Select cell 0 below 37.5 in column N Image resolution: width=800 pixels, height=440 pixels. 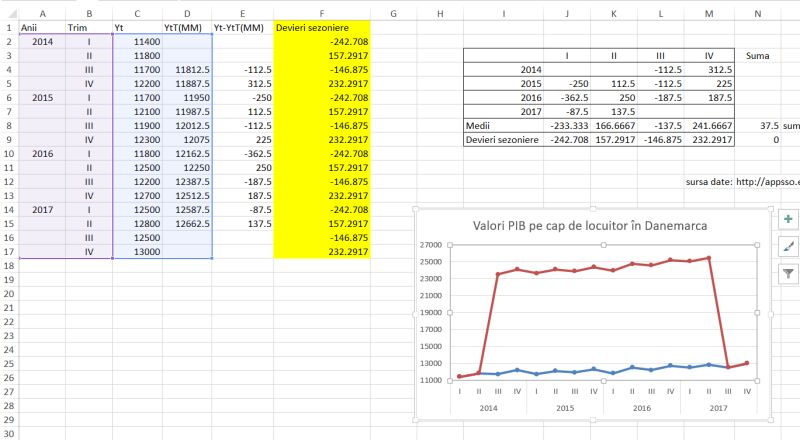pos(758,140)
